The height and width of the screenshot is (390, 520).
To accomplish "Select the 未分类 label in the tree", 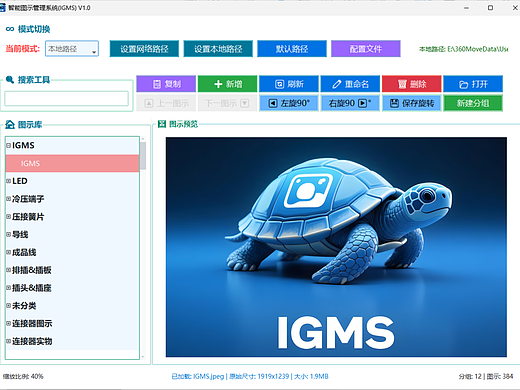I will coord(24,305).
